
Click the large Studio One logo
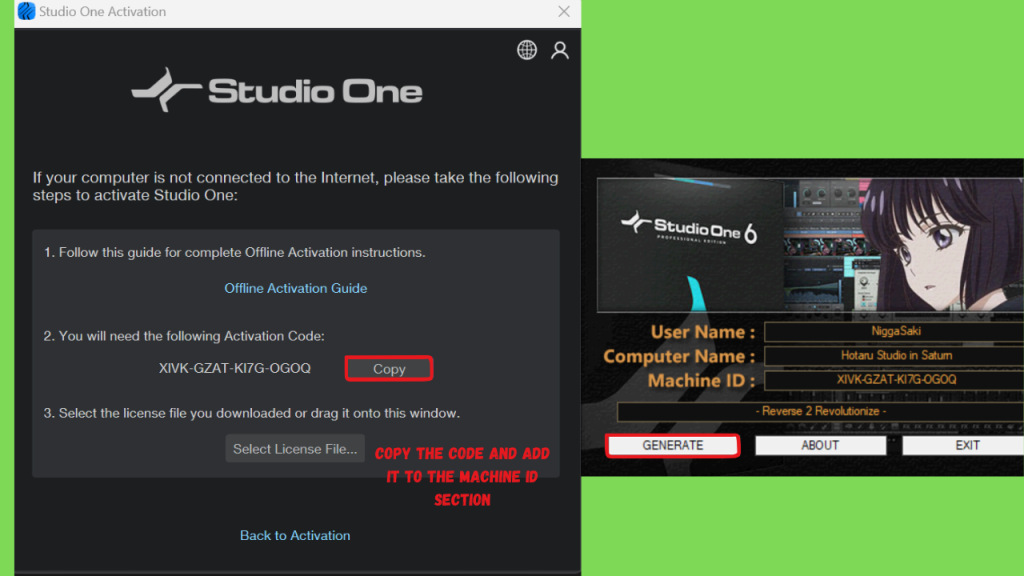[277, 90]
